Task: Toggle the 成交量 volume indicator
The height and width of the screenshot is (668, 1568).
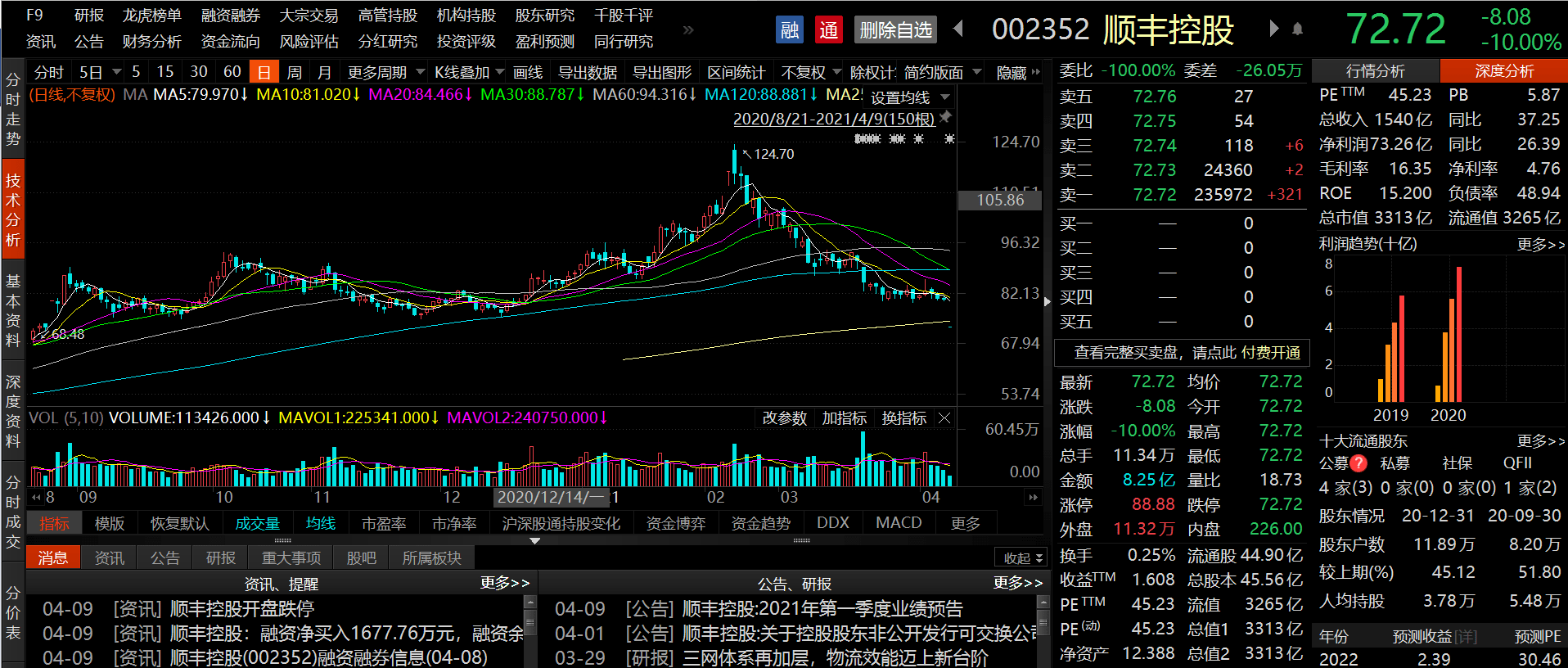Action: click(257, 523)
